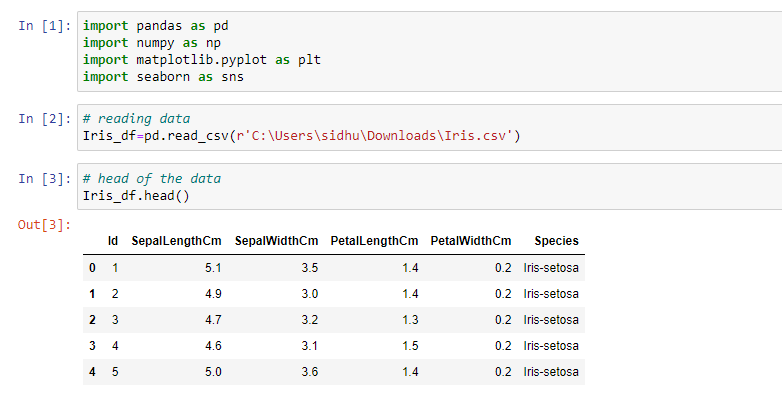Click the Iris.csv file path string
Viewport: 782px width, 402px height.
click(x=375, y=136)
